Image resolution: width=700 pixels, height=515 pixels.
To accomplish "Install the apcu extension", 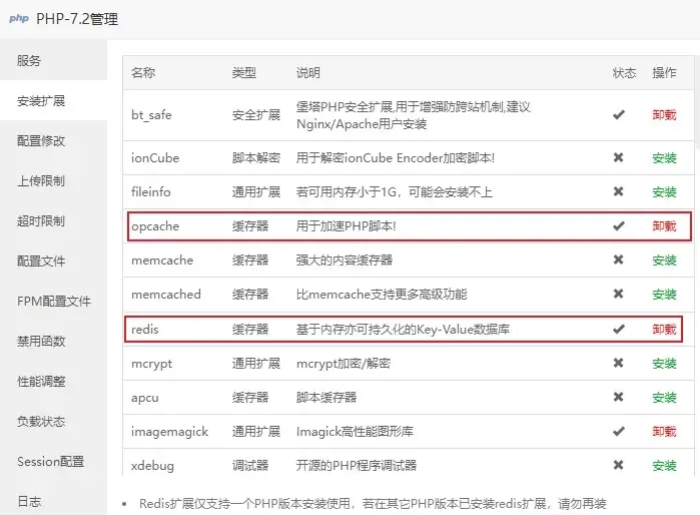I will click(x=664, y=397).
